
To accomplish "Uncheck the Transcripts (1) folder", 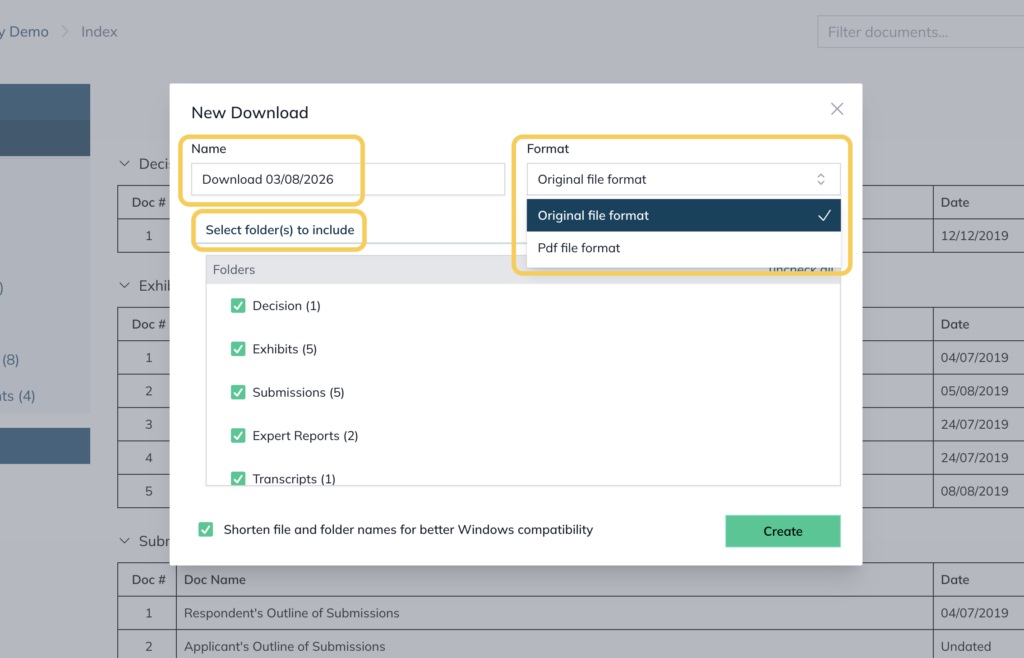I will click(238, 478).
